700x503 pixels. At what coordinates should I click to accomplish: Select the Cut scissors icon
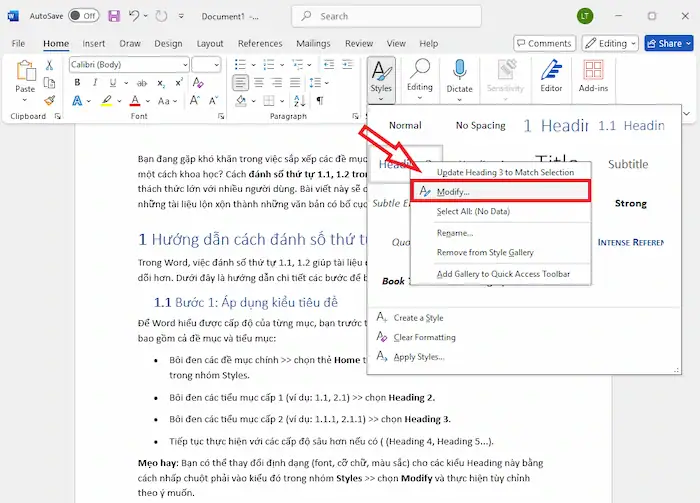[x=49, y=64]
